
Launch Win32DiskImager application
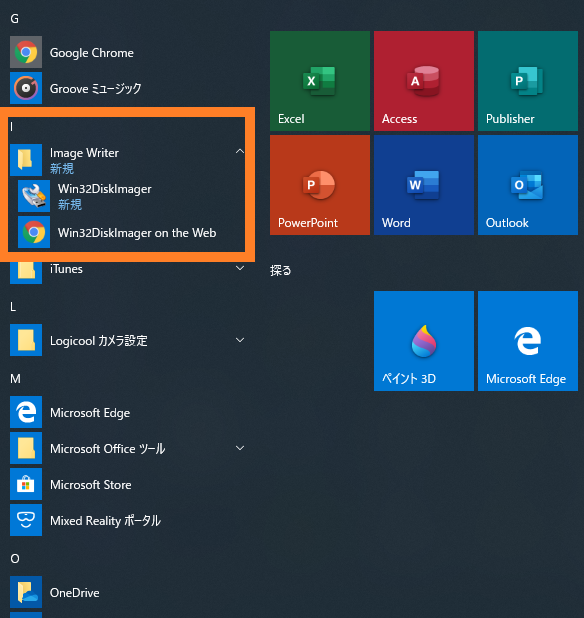pos(132,196)
